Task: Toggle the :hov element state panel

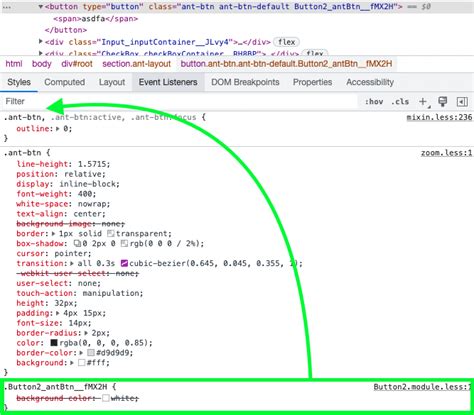Action: click(x=374, y=102)
